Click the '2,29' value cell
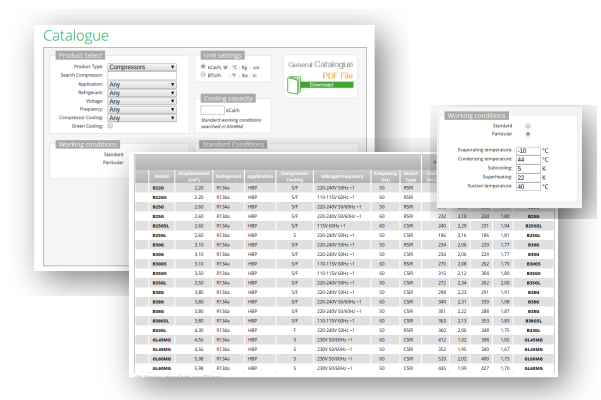Viewport: 601px width, 400px height. click(x=462, y=226)
